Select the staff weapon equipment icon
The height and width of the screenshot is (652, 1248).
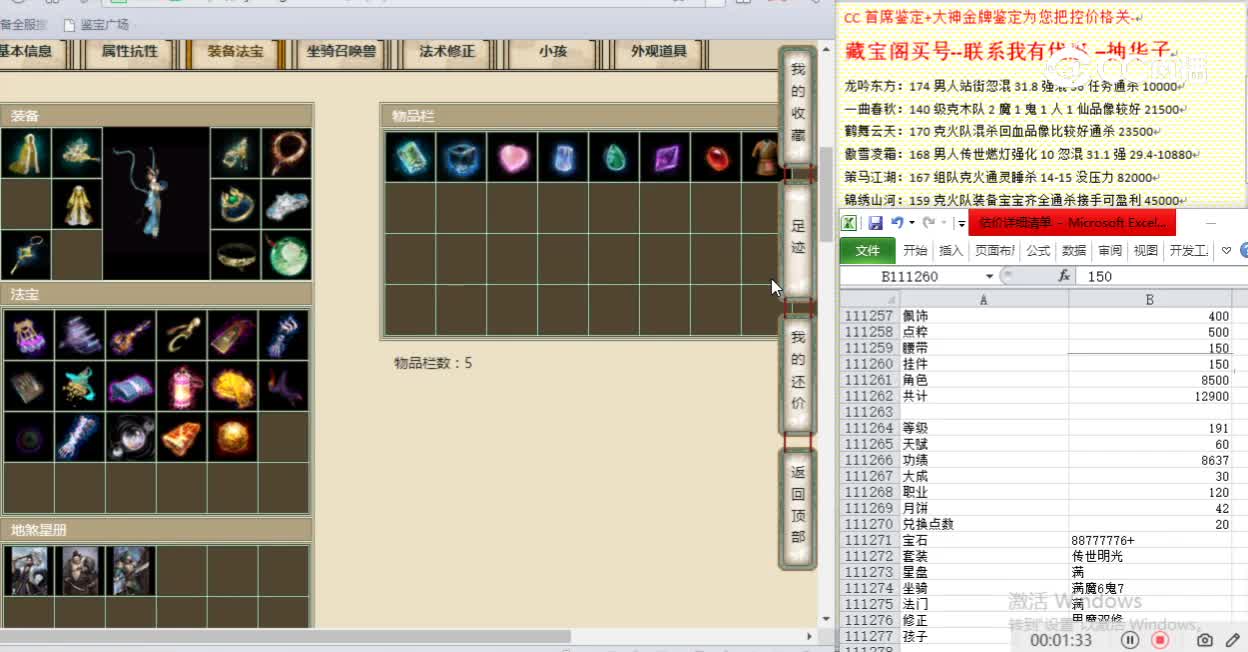[26, 255]
